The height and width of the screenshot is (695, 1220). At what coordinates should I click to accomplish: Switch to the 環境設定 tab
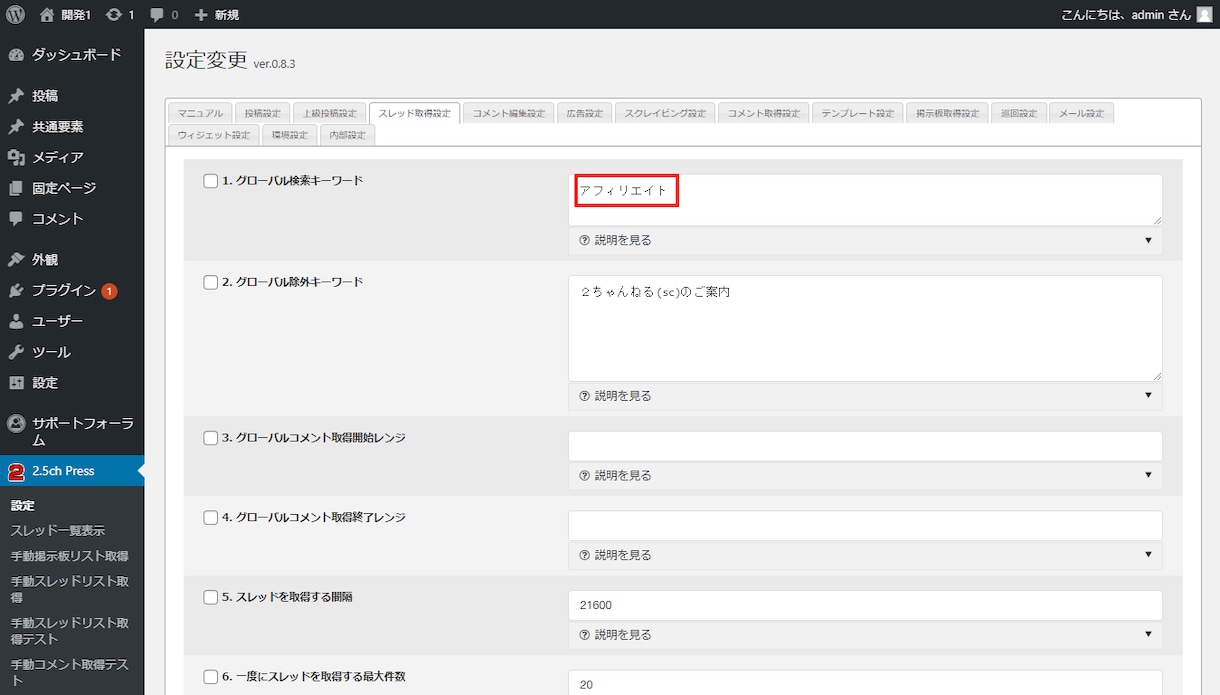[290, 134]
